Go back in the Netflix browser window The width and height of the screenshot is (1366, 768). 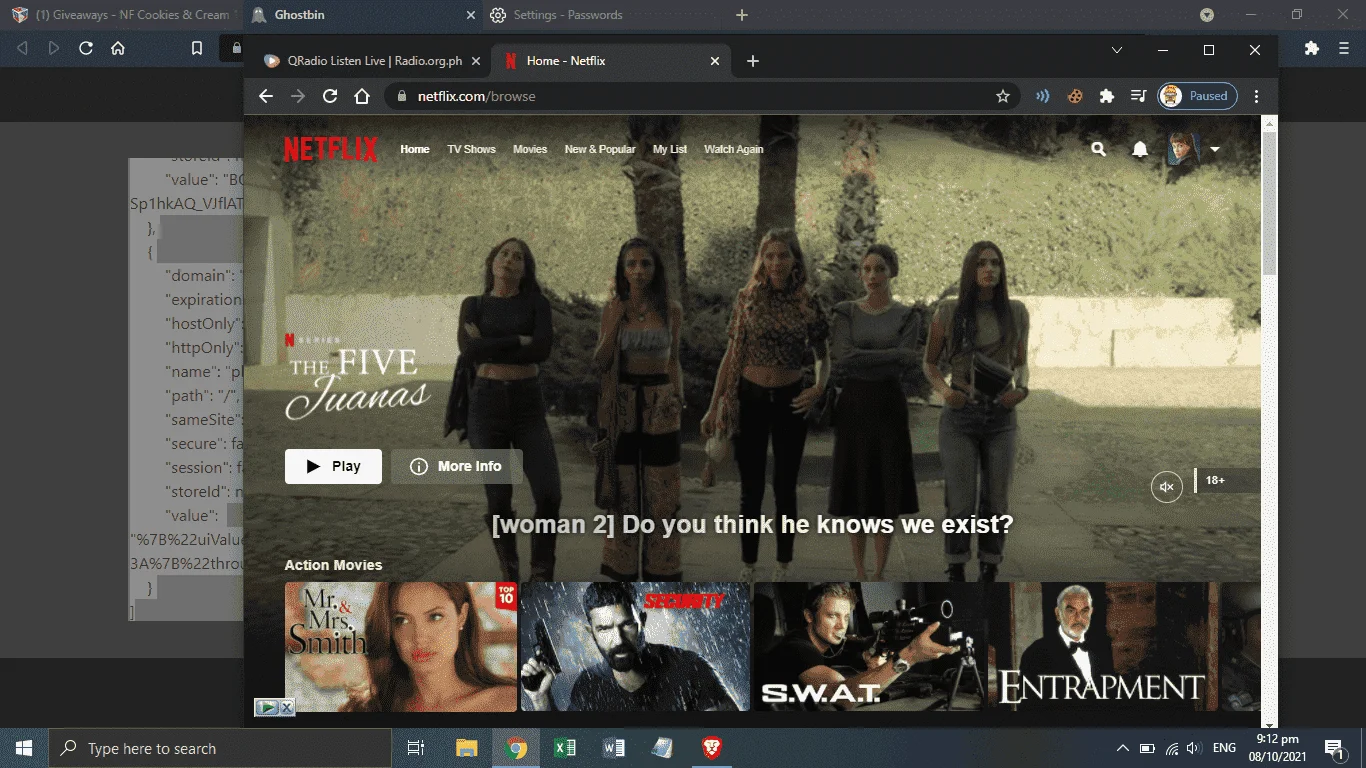265,96
